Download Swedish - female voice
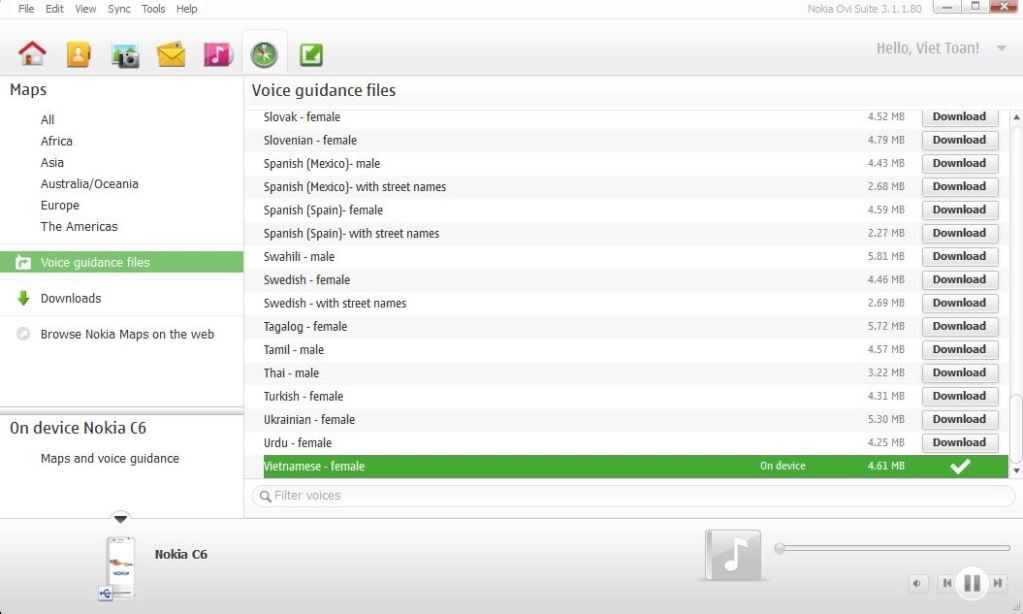Screen dimensions: 1023x614 pyautogui.click(x=960, y=279)
